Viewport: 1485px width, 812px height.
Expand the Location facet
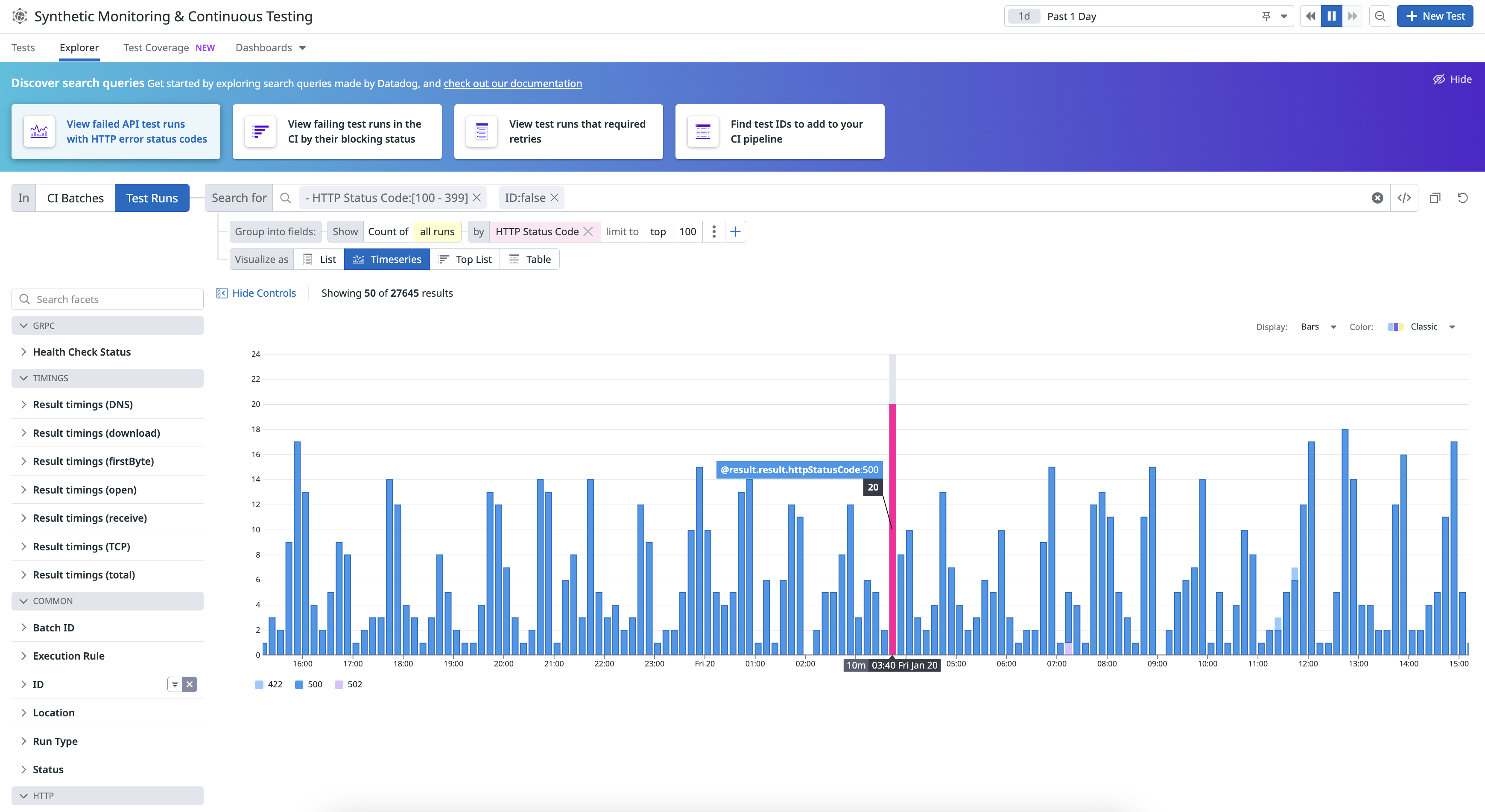tap(54, 712)
